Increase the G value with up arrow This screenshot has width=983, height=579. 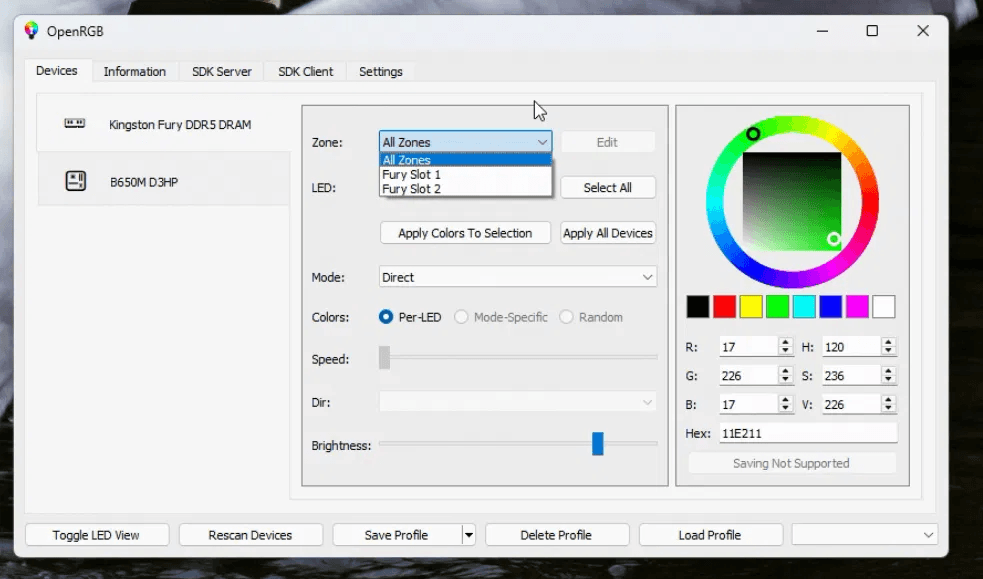click(786, 371)
